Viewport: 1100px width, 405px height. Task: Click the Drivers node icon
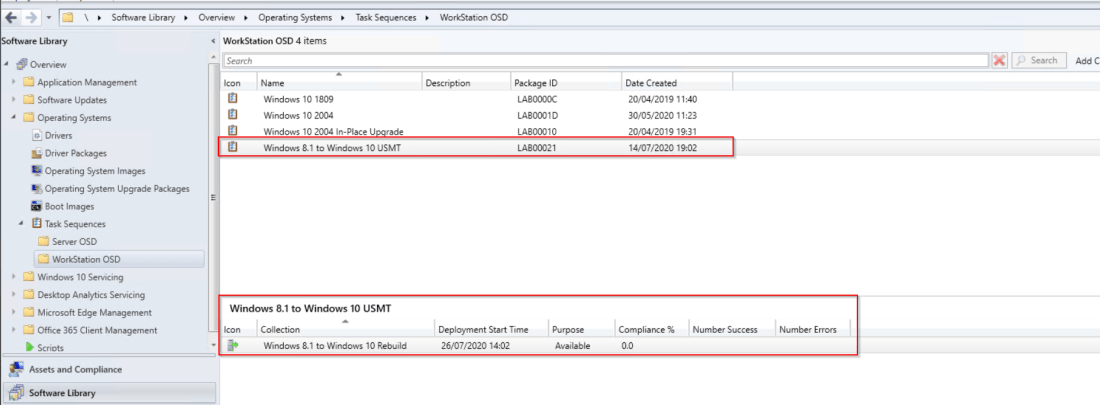click(x=37, y=135)
